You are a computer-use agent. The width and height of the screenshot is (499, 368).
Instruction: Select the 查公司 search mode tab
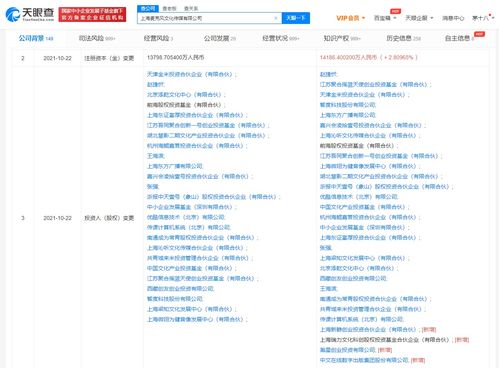pyautogui.click(x=148, y=8)
